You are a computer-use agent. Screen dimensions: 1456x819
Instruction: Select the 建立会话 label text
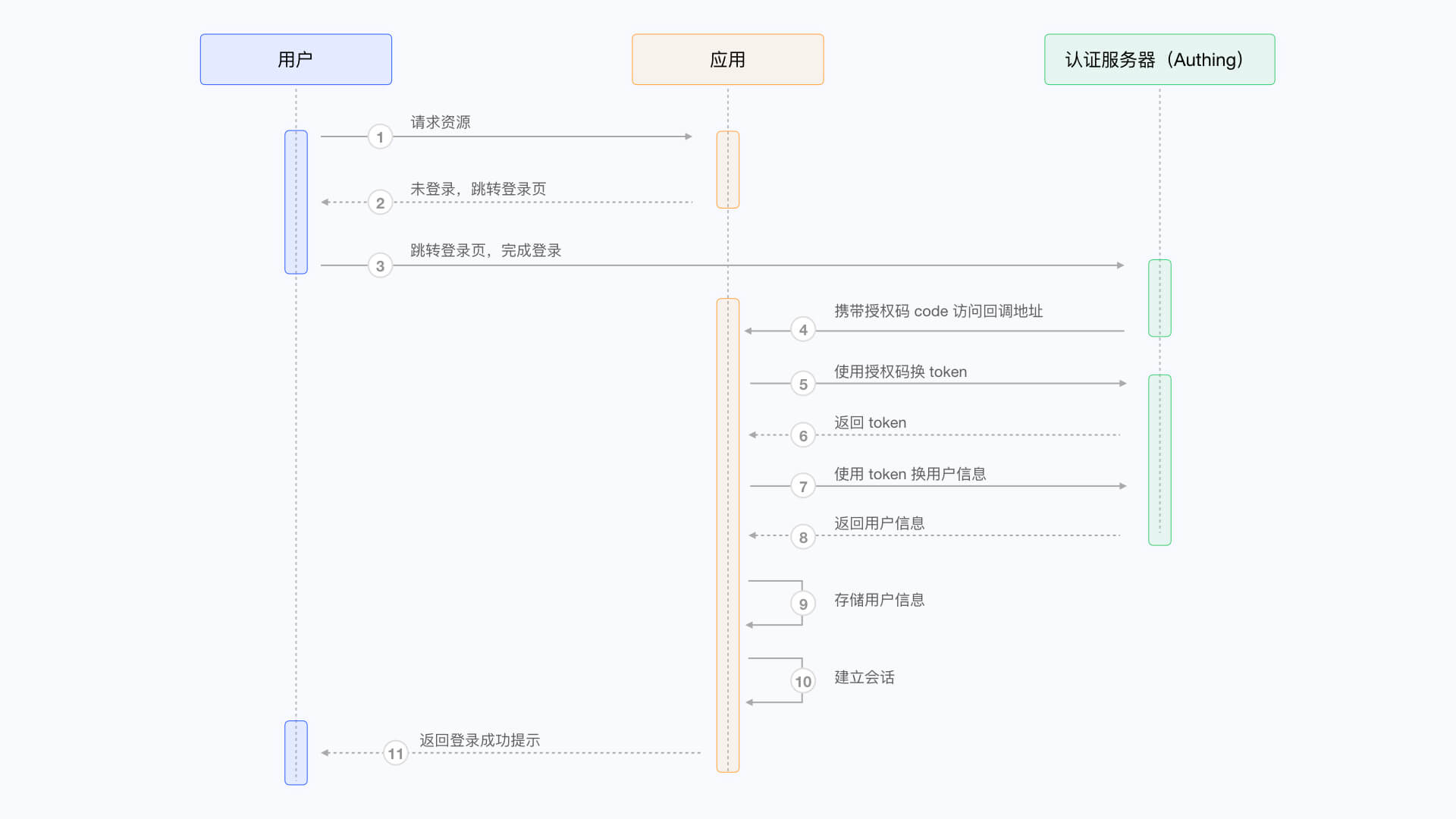(x=864, y=677)
